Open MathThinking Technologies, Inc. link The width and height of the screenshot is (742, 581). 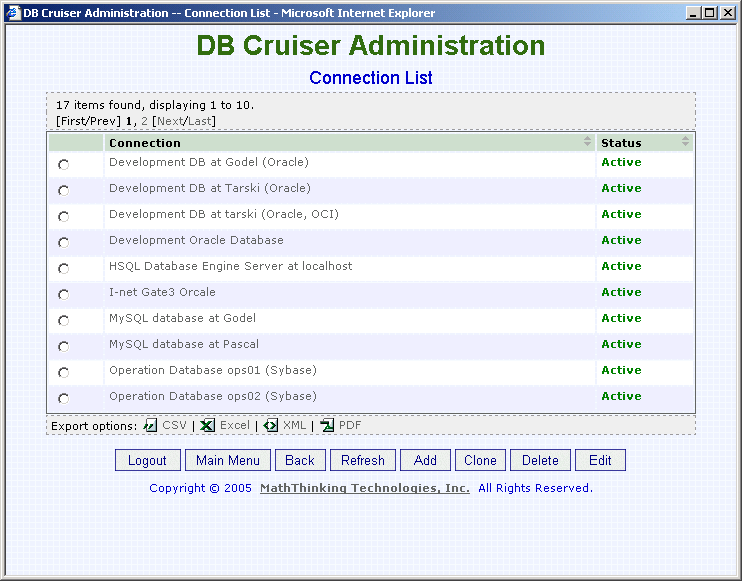[x=365, y=488]
